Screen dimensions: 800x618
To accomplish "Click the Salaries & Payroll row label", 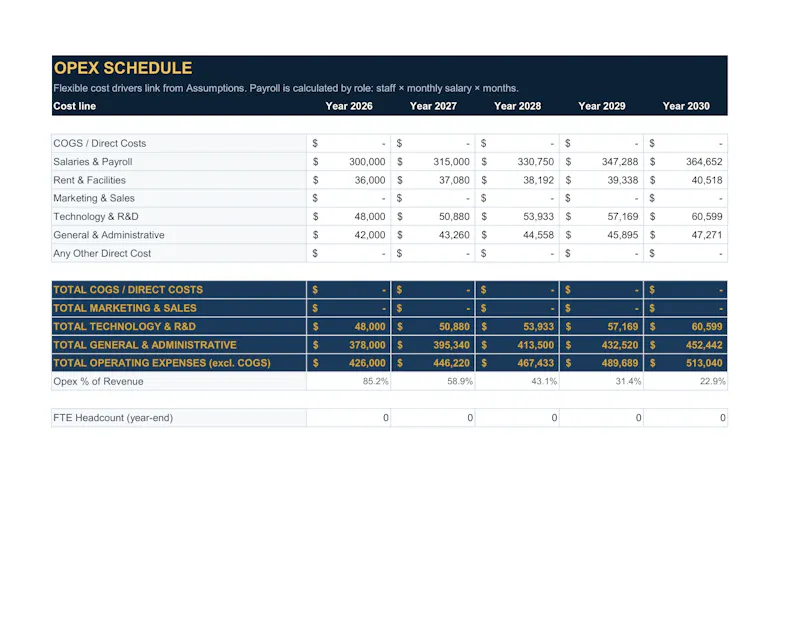I will click(x=93, y=162).
